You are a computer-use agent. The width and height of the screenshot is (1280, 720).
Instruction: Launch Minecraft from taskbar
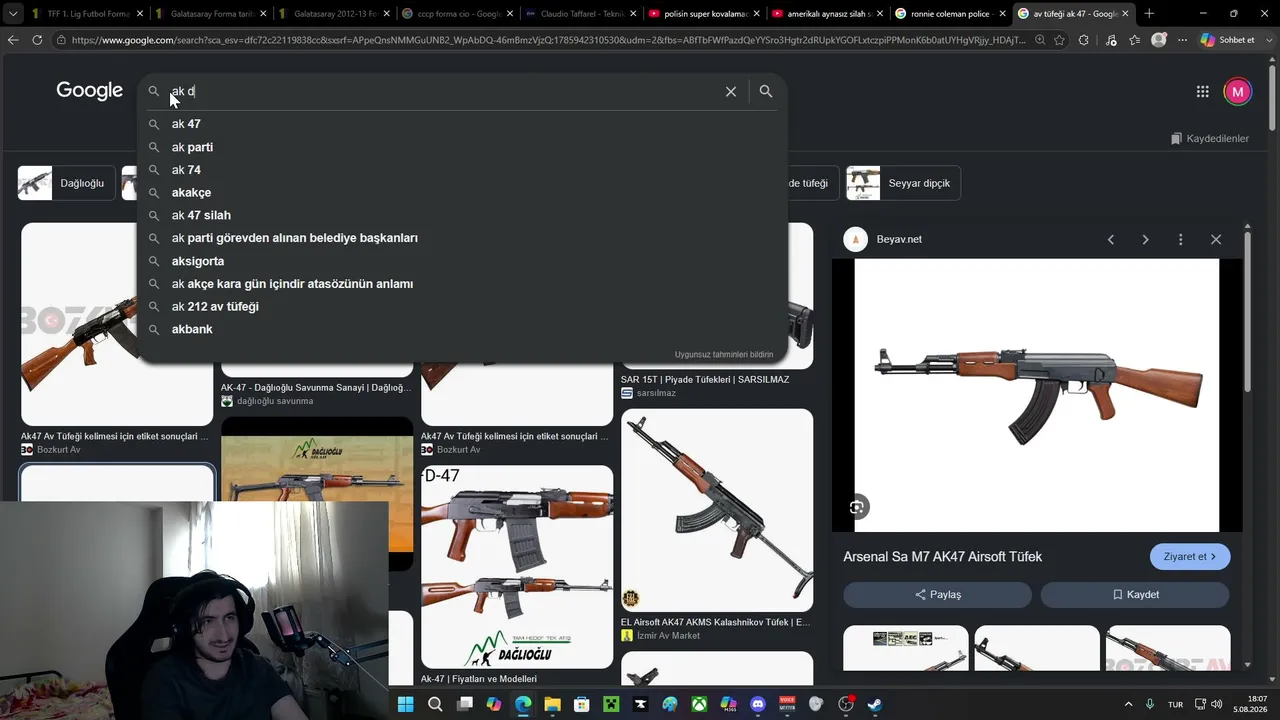(611, 704)
